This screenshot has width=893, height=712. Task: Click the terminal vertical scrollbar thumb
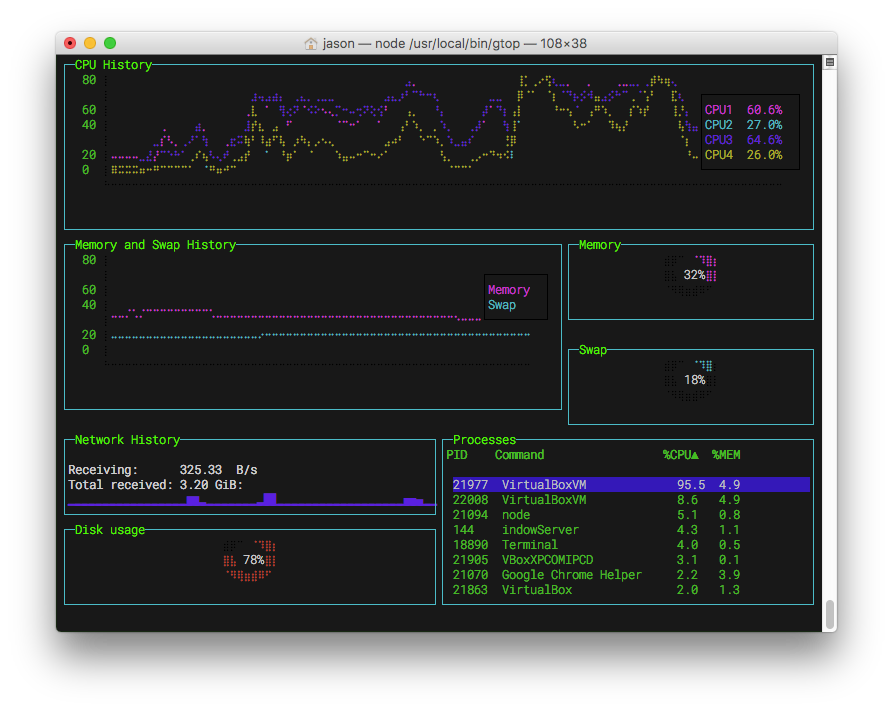pyautogui.click(x=830, y=615)
